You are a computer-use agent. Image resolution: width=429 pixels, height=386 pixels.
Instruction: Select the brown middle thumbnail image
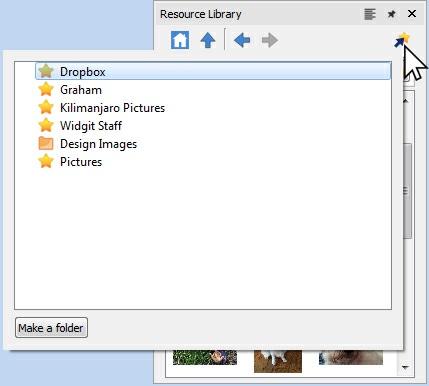(278, 361)
